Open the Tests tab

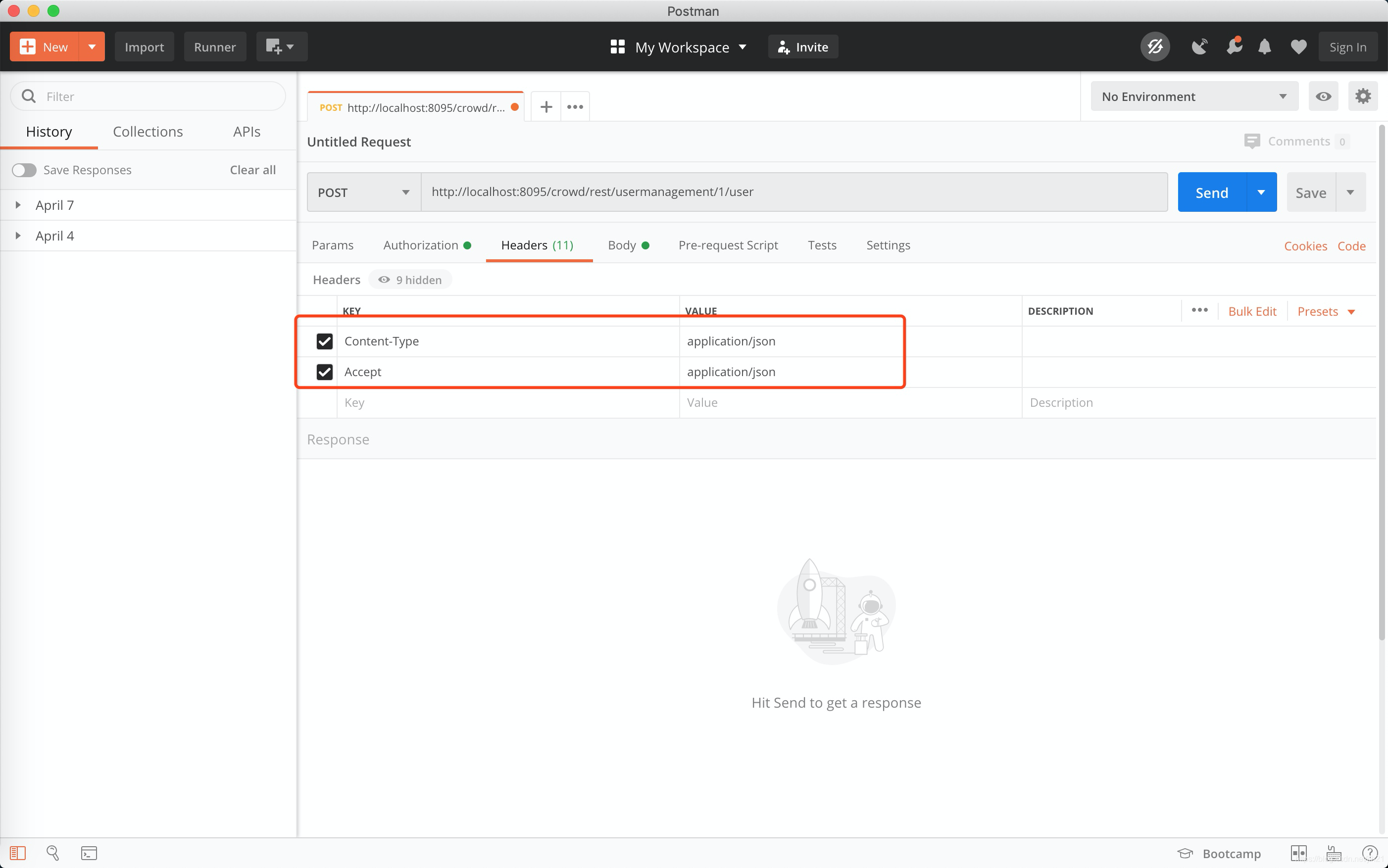[822, 245]
